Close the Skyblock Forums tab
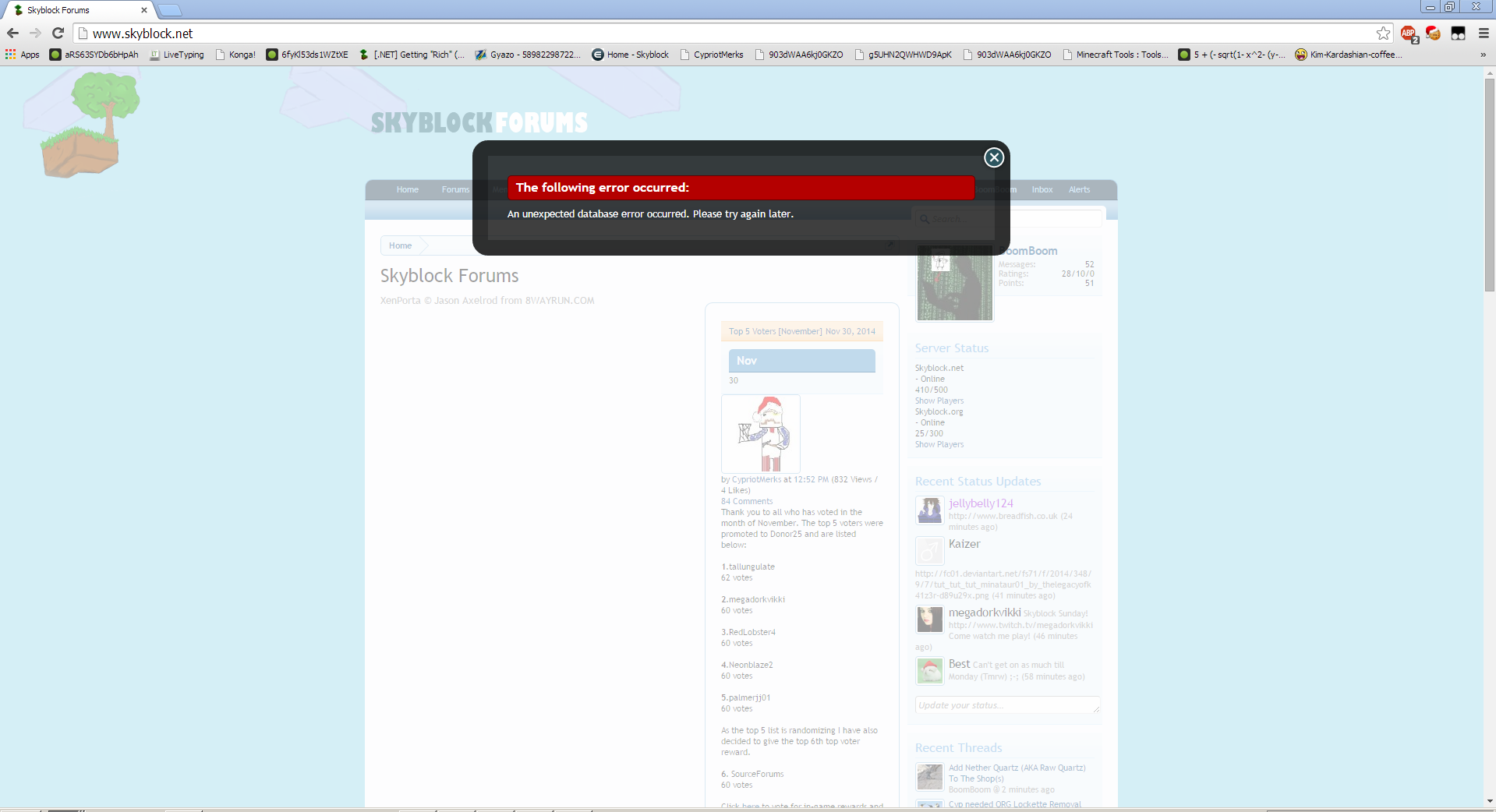This screenshot has height=812, width=1496. click(143, 10)
